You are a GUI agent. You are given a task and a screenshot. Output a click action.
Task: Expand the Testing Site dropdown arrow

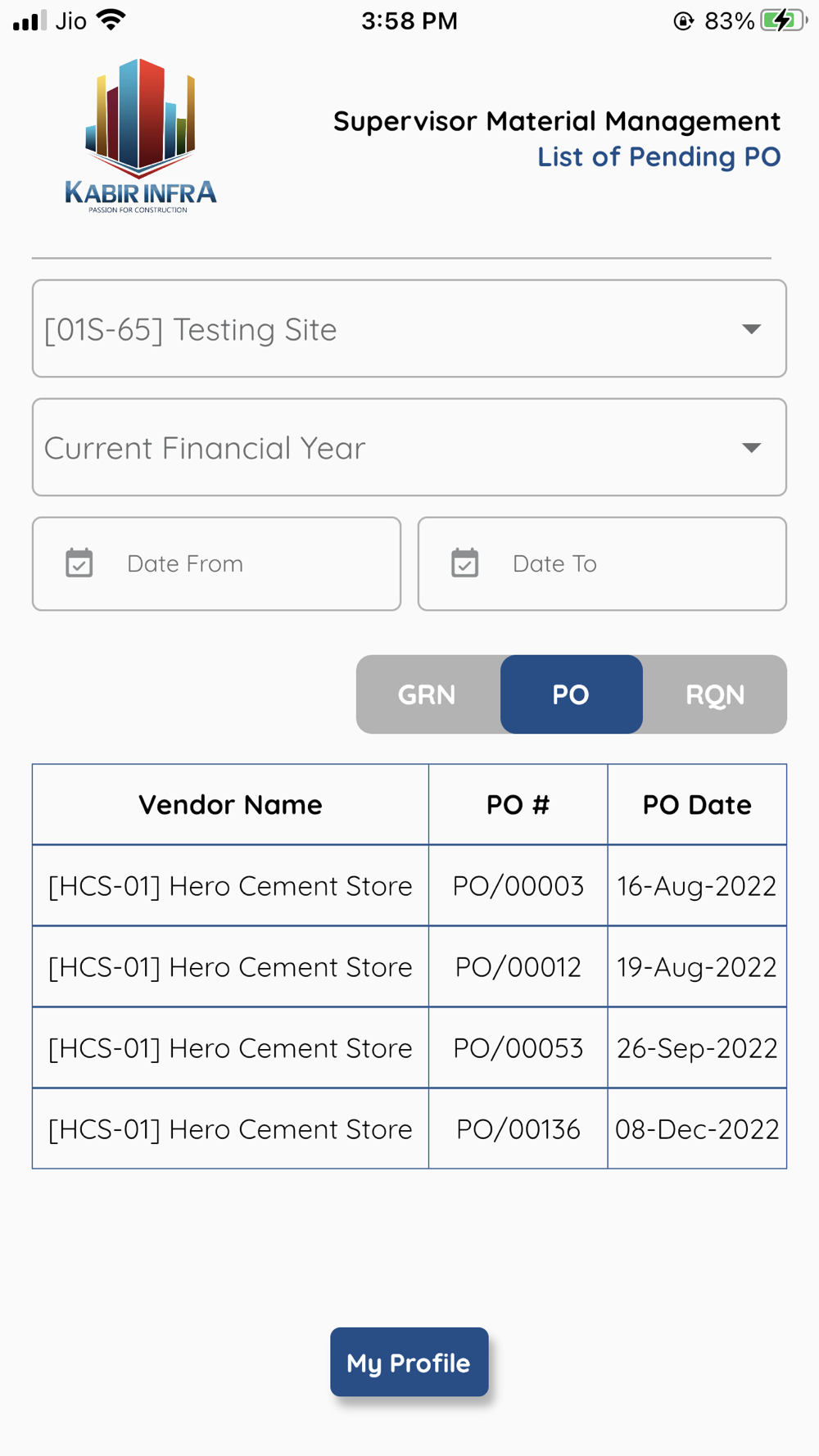click(751, 329)
